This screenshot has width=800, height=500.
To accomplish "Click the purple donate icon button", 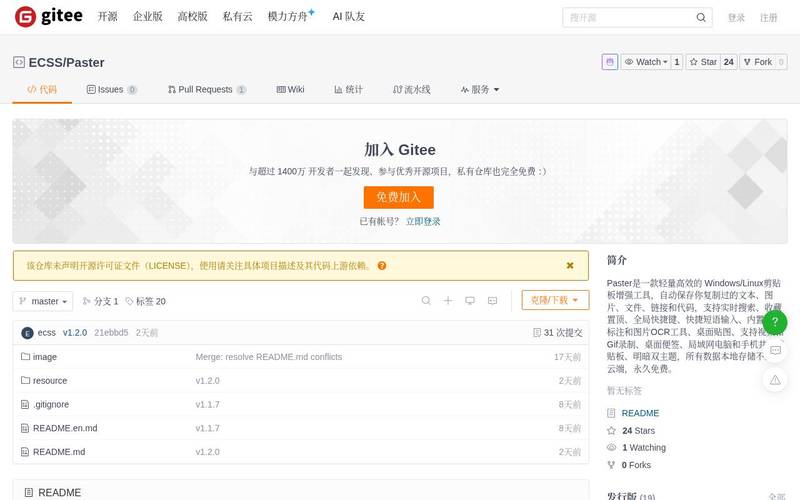I will pos(610,62).
